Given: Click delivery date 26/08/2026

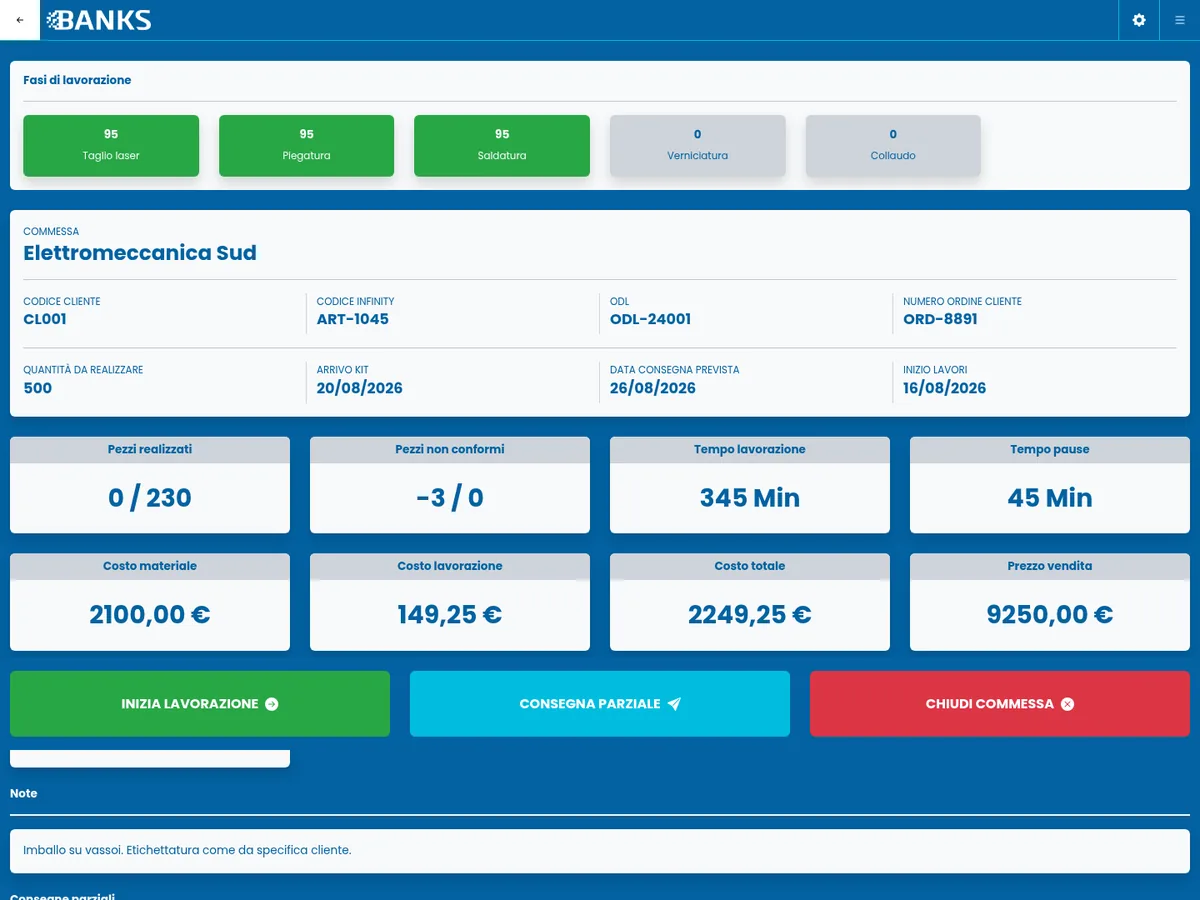Looking at the screenshot, I should click(653, 388).
